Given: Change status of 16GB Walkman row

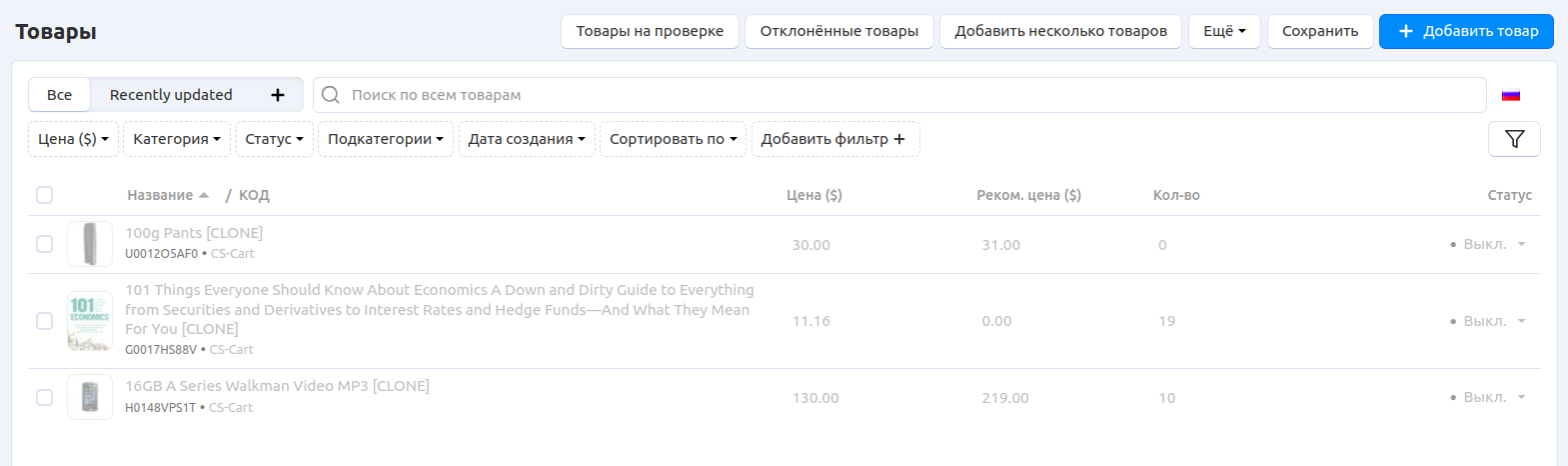Looking at the screenshot, I should coord(1489,397).
